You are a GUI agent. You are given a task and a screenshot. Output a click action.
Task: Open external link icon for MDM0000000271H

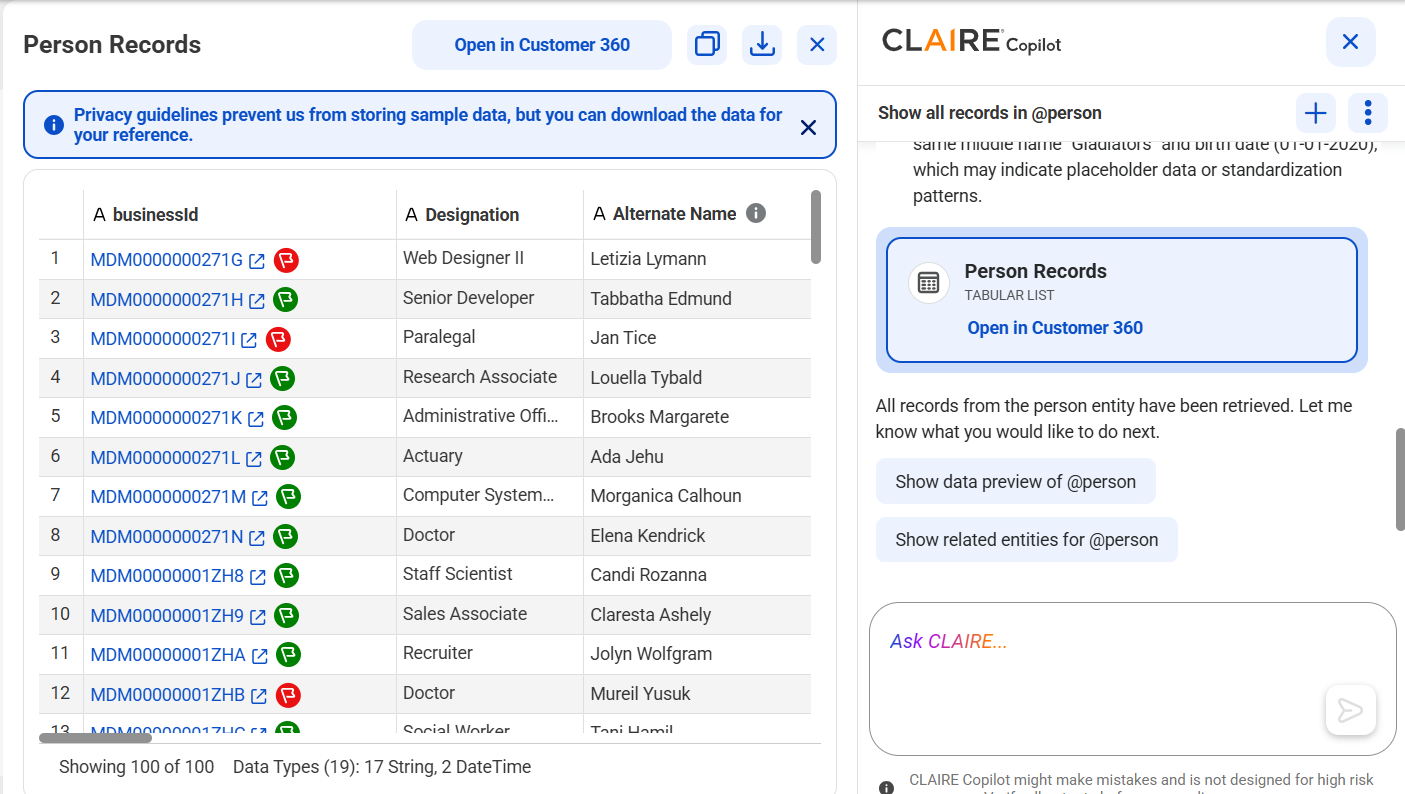[x=257, y=300]
